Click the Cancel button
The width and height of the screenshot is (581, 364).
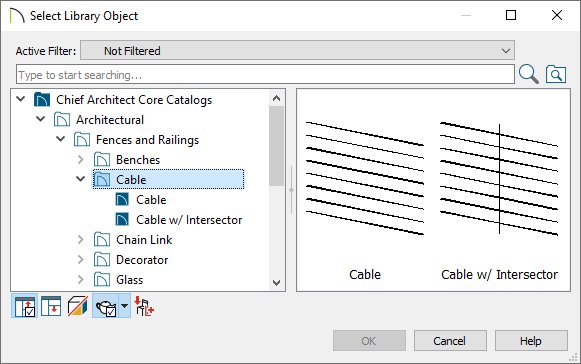tap(450, 341)
